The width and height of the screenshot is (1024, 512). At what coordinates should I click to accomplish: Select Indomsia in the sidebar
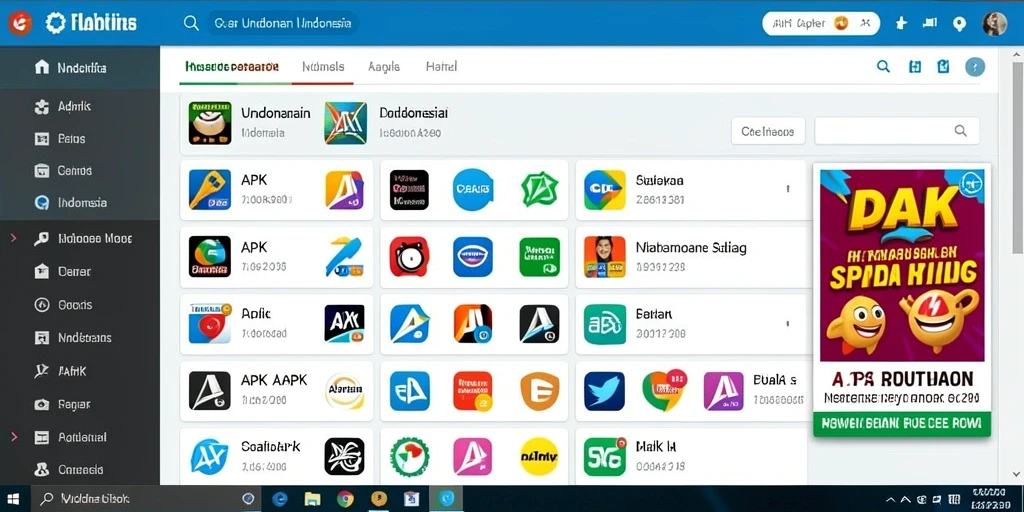click(x=80, y=202)
